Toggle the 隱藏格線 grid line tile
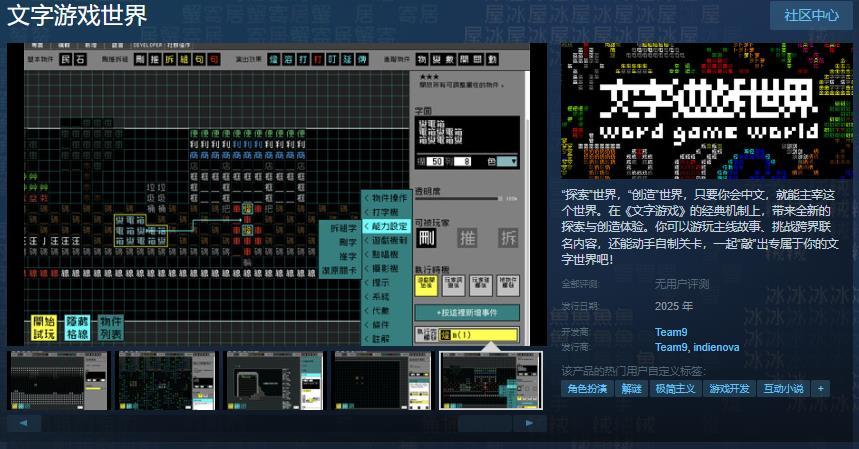The image size is (859, 449). (x=78, y=327)
